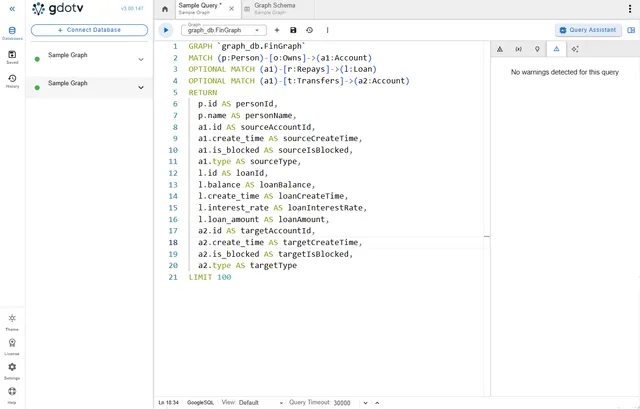Toggle the Query Assistant panel

click(588, 30)
